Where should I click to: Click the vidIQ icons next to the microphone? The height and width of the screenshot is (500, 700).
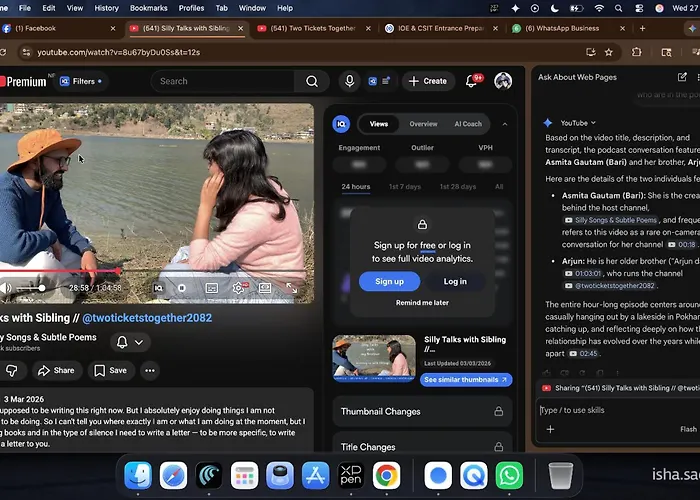click(x=379, y=81)
